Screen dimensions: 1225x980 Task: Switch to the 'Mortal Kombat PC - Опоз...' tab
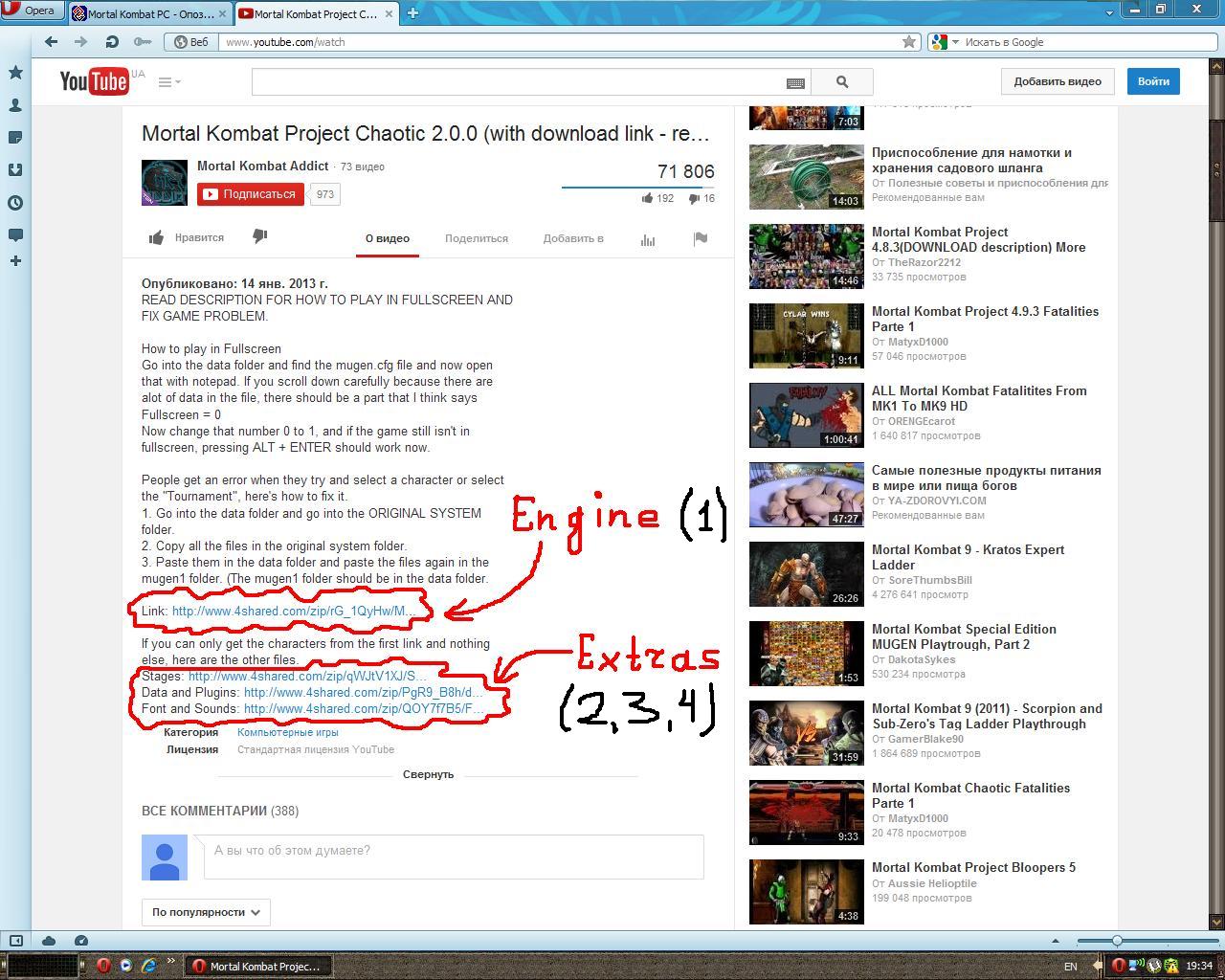(150, 13)
